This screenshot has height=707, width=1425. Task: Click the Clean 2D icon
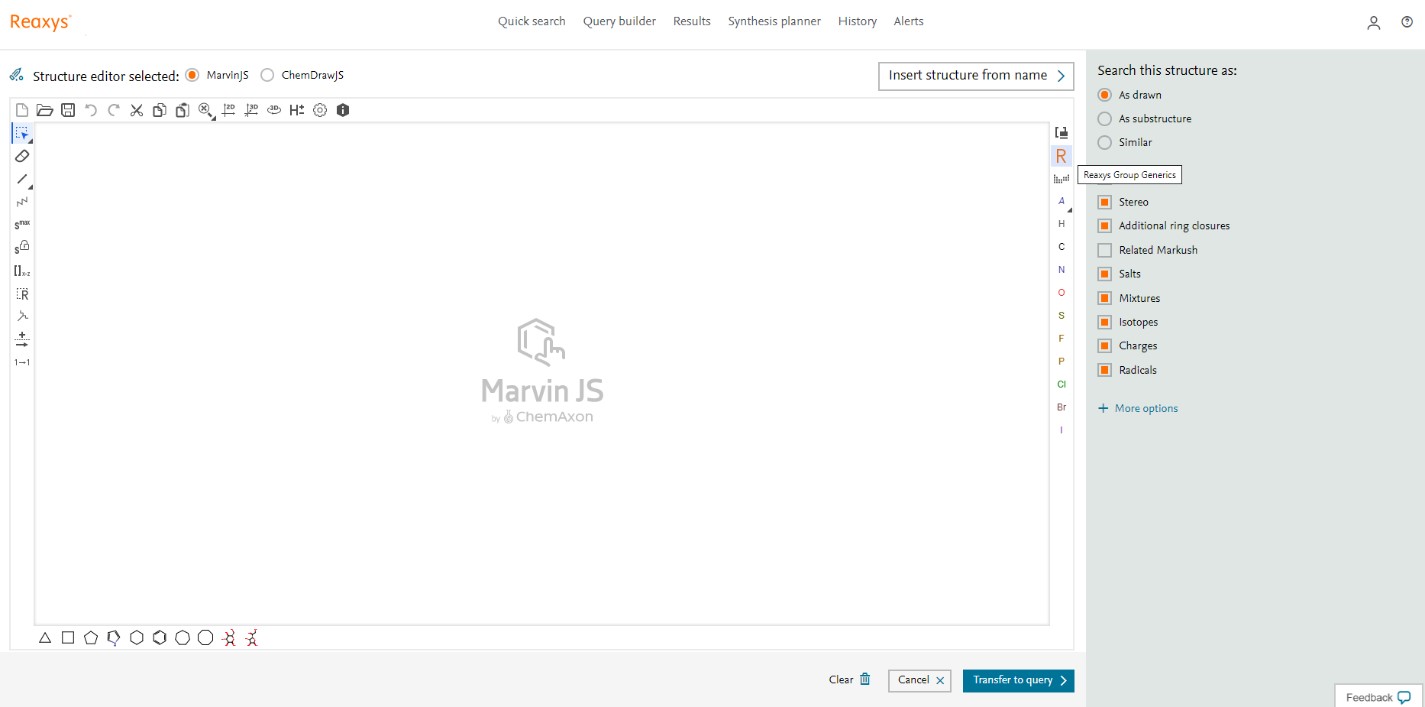coord(229,110)
